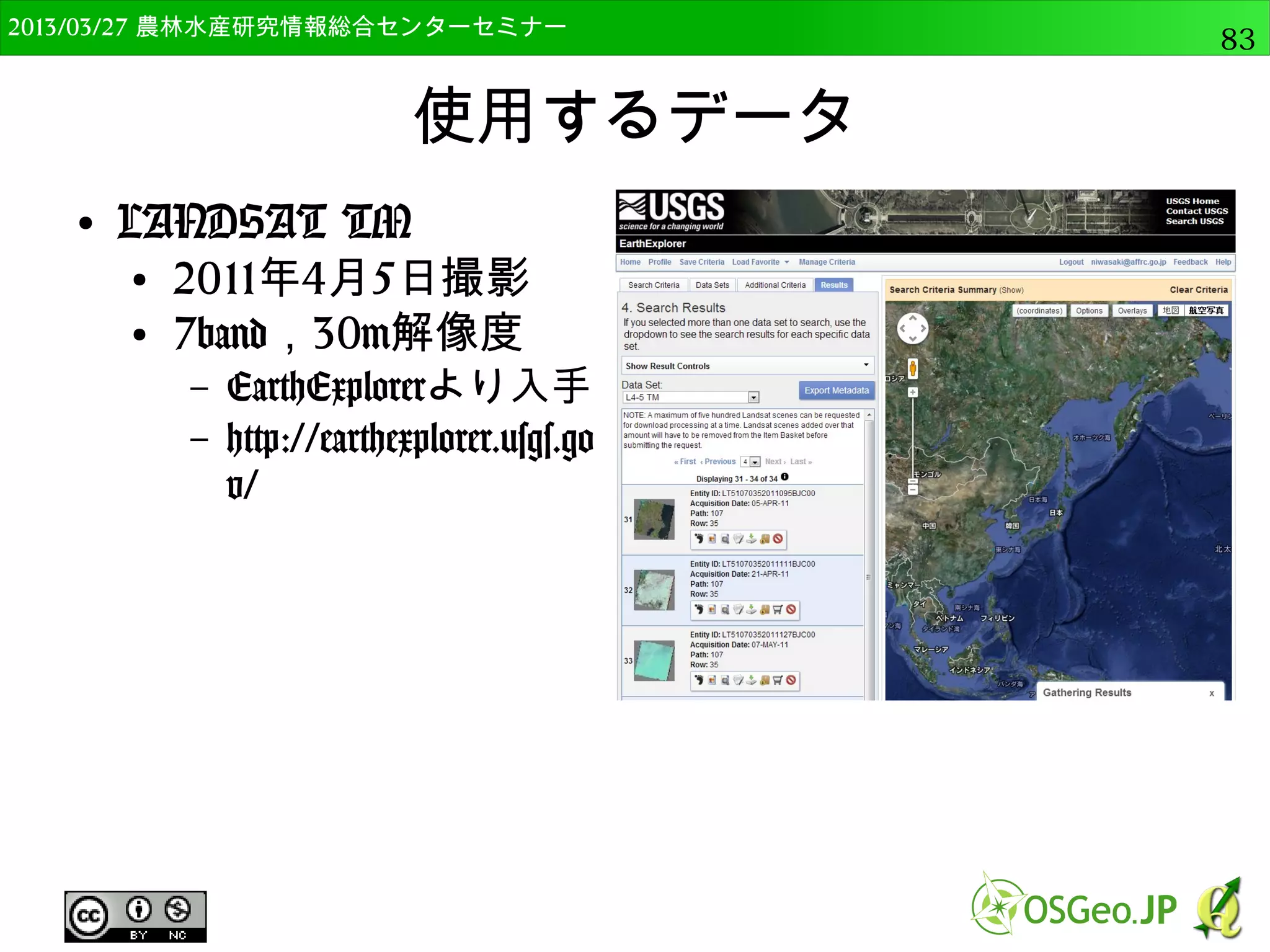The width and height of the screenshot is (1270, 952).
Task: Go to the First results page
Action: pos(685,462)
